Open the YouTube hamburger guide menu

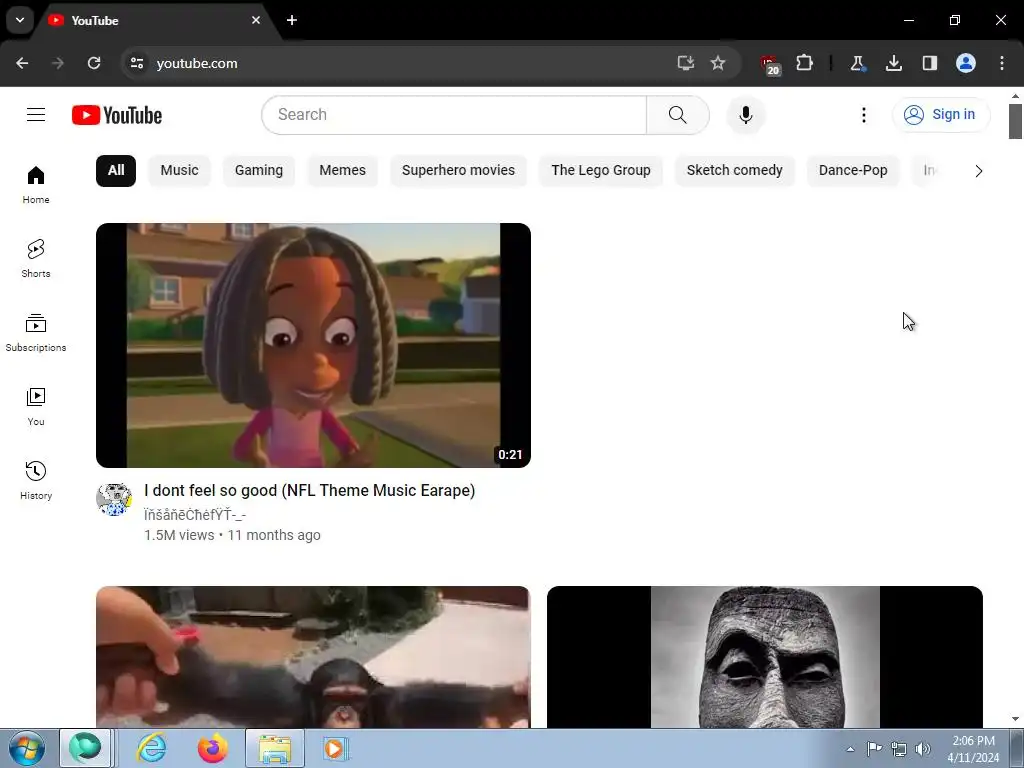[36, 115]
